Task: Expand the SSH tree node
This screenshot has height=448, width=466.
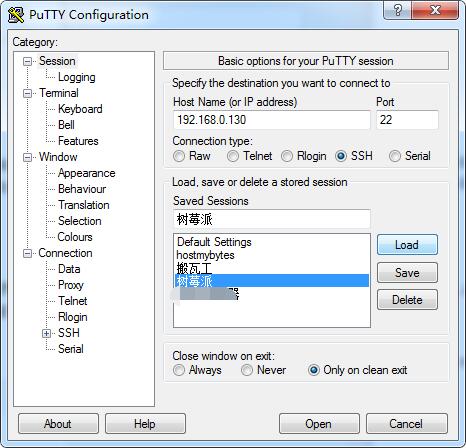Action: click(47, 333)
